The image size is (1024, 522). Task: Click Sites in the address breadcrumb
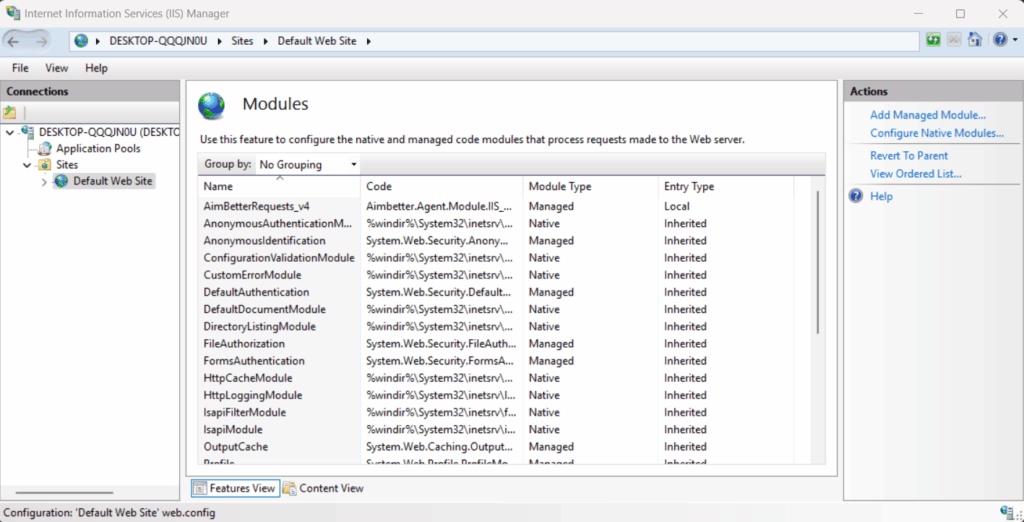[x=243, y=41]
